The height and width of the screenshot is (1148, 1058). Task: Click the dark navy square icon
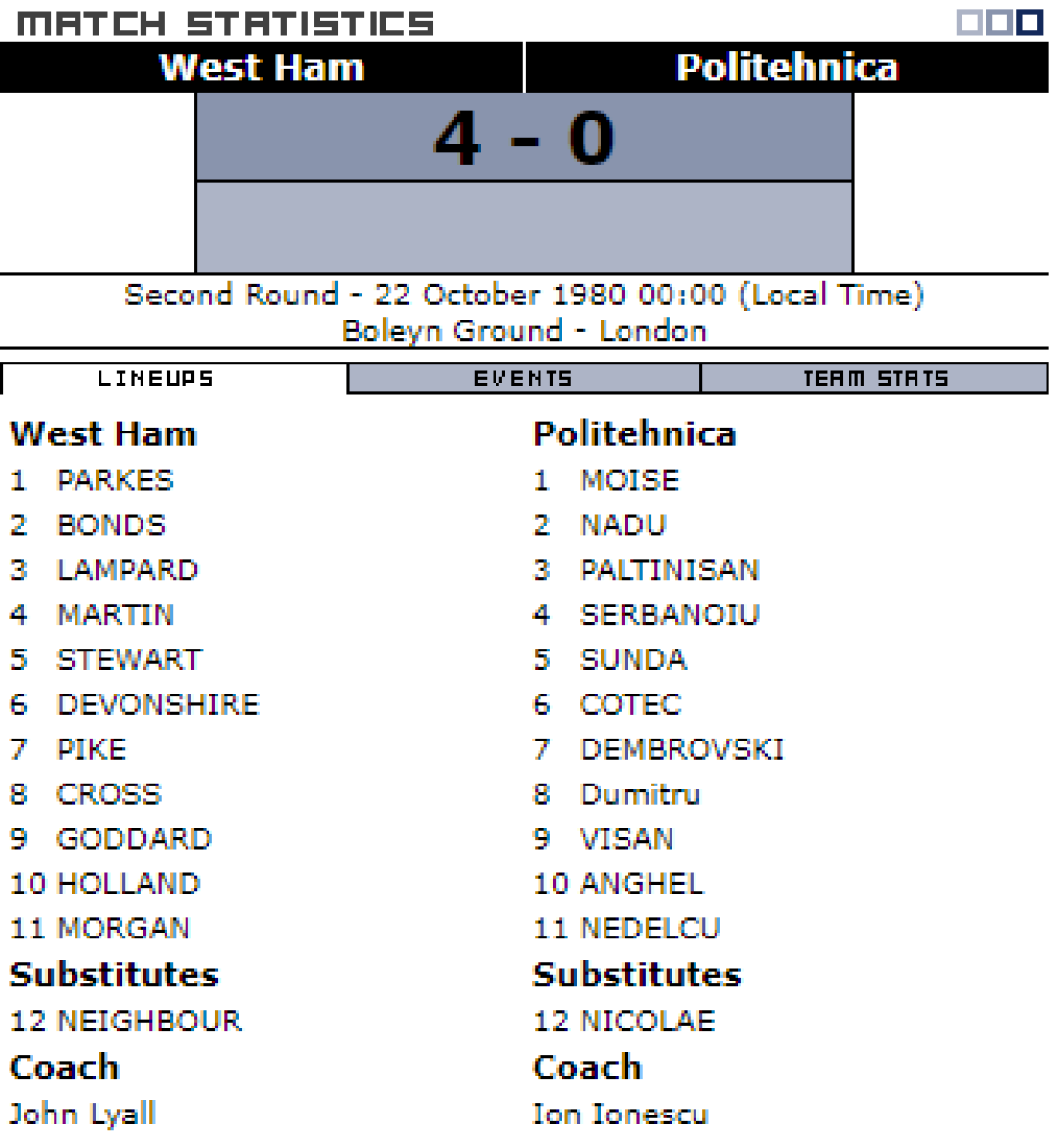coord(1028,23)
